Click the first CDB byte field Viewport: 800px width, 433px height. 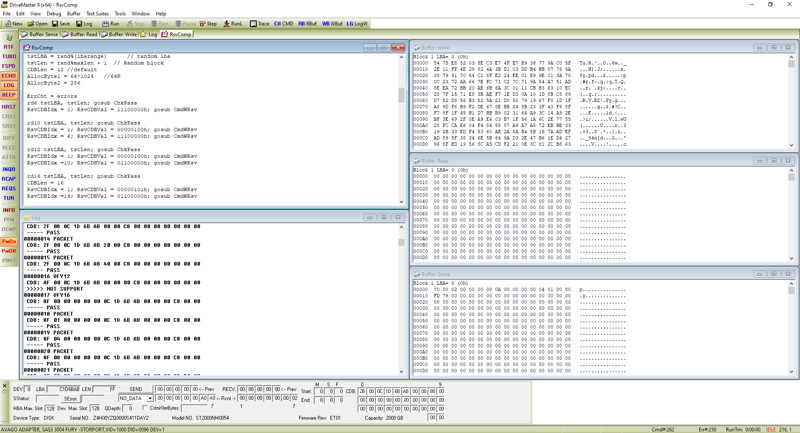click(x=362, y=391)
